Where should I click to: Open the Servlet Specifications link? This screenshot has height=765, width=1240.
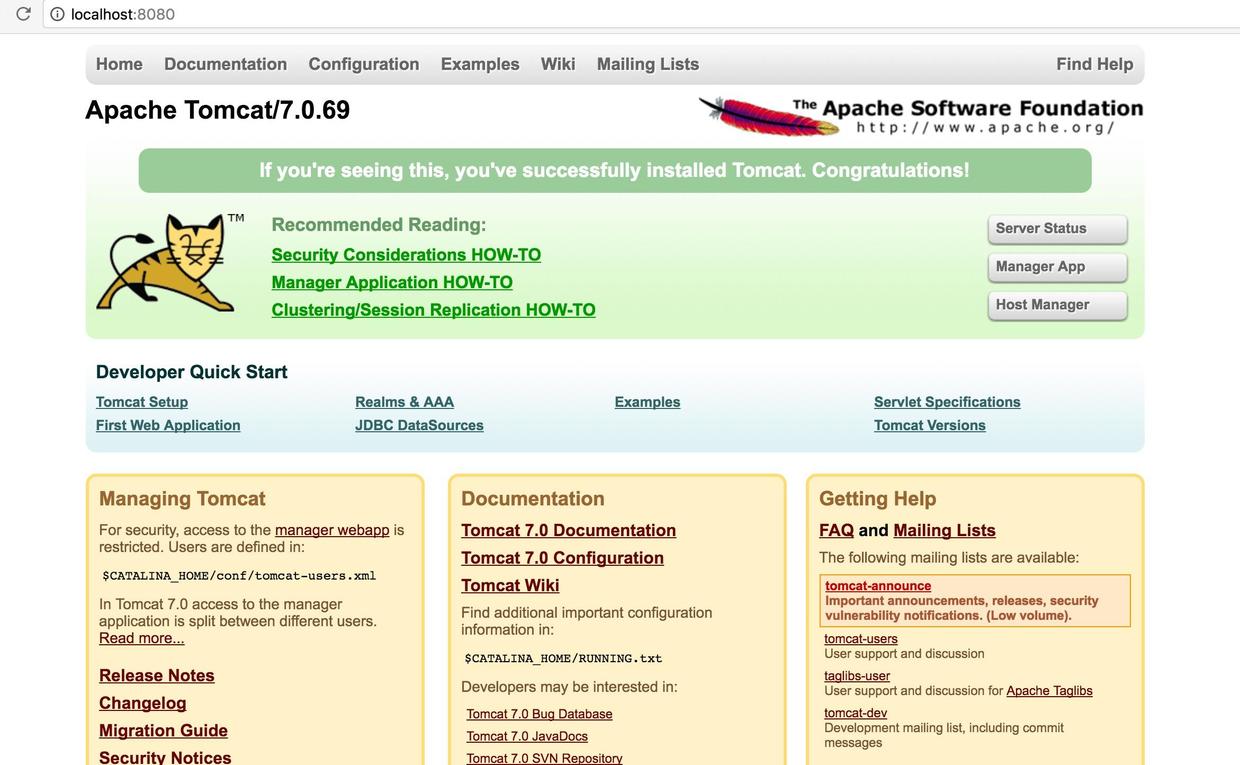coord(947,402)
